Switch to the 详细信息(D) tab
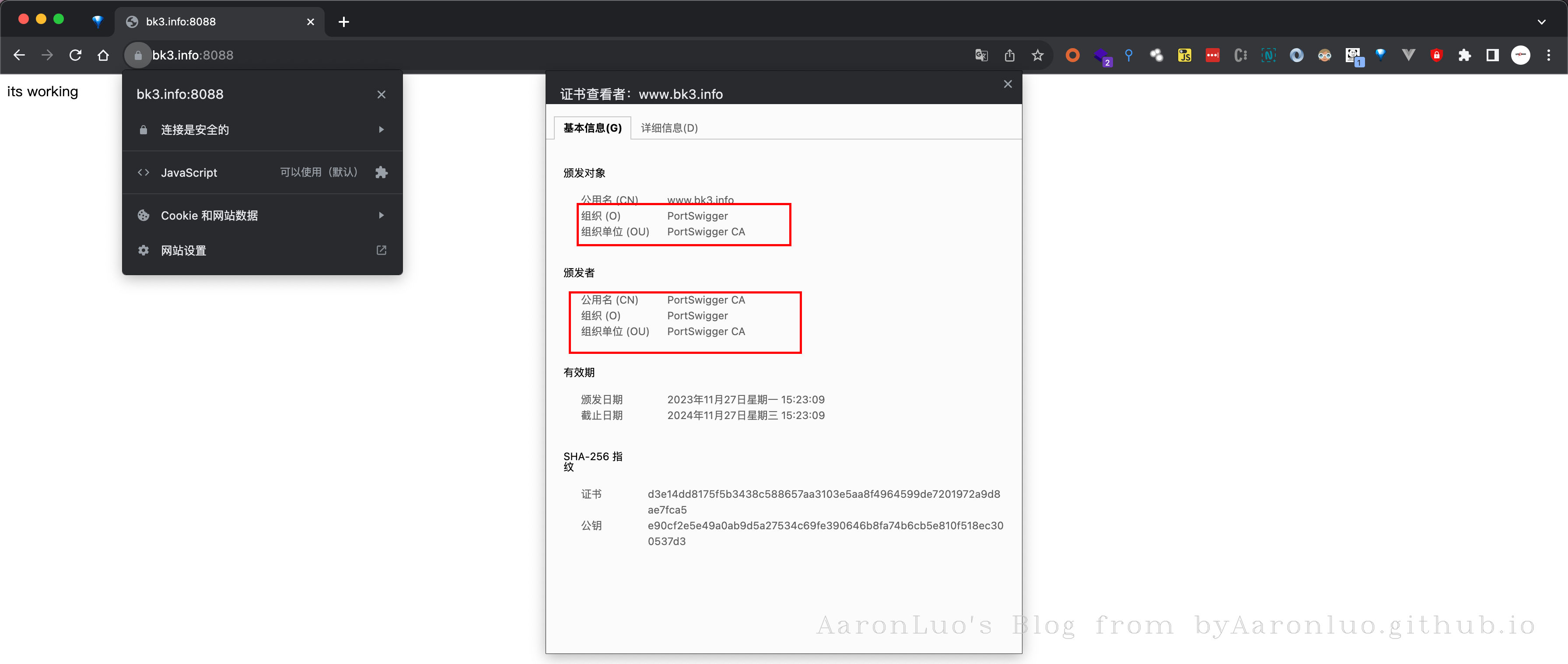Image resolution: width=1568 pixels, height=664 pixels. click(669, 128)
